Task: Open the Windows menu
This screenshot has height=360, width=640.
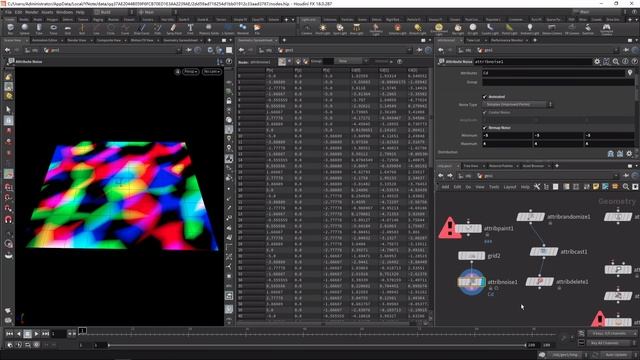Action: point(64,12)
